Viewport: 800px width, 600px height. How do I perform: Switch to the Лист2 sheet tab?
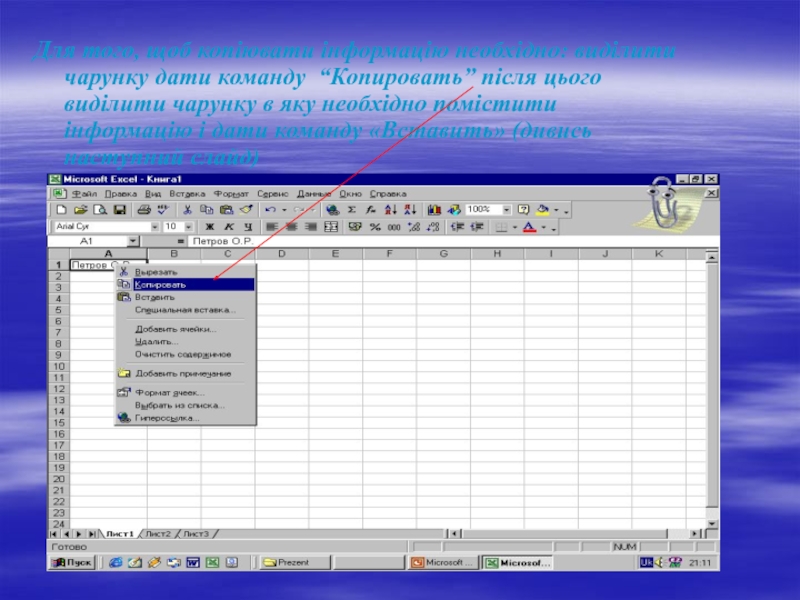[x=158, y=534]
